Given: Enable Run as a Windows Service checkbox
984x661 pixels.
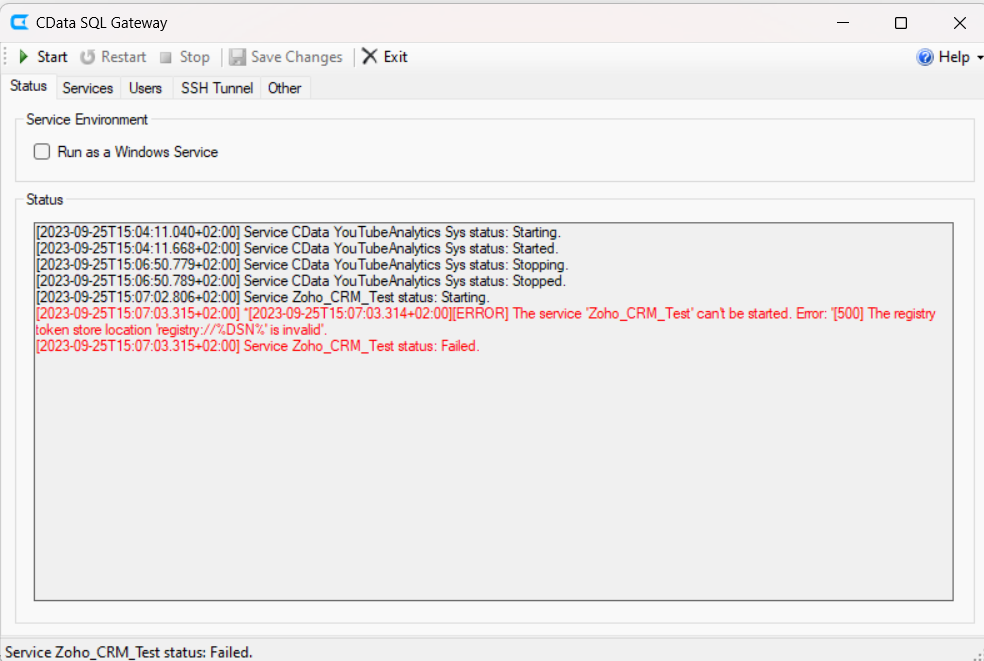Looking at the screenshot, I should point(42,151).
